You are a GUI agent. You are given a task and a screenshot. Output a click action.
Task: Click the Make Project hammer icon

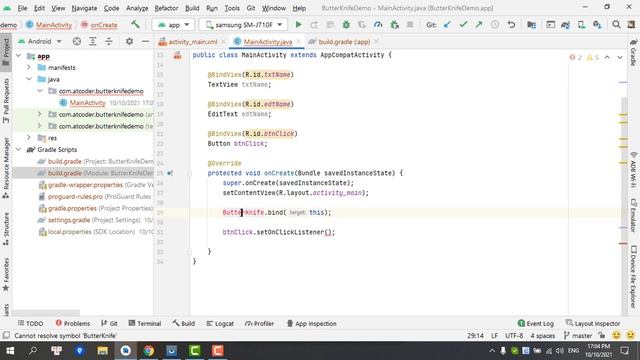[135, 24]
